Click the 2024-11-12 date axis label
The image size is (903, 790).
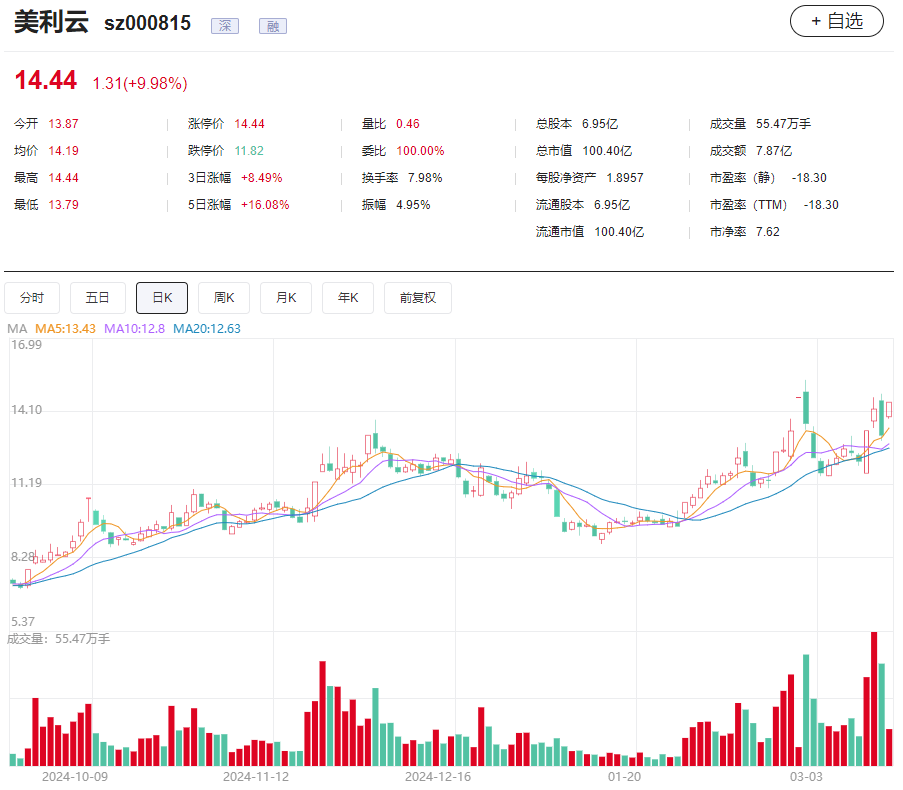point(256,777)
